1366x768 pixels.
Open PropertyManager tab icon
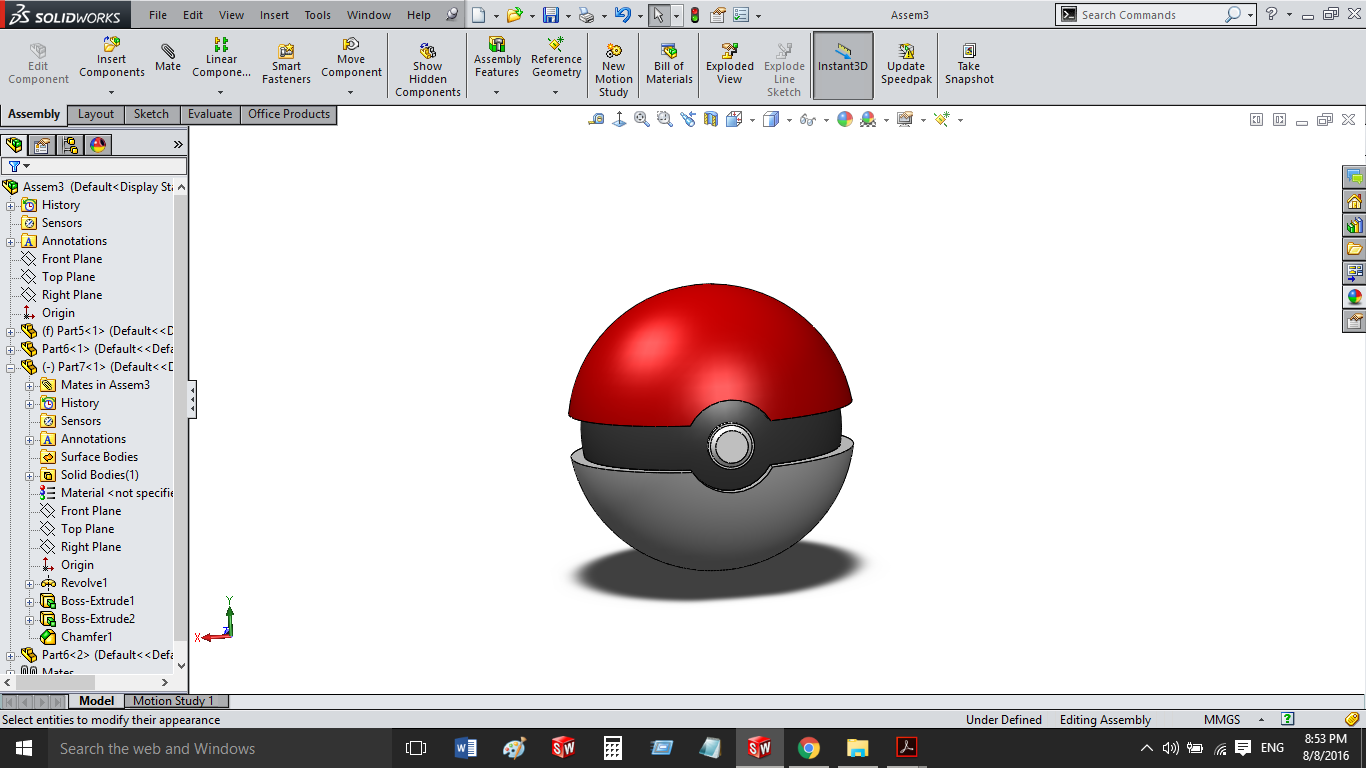pos(42,145)
